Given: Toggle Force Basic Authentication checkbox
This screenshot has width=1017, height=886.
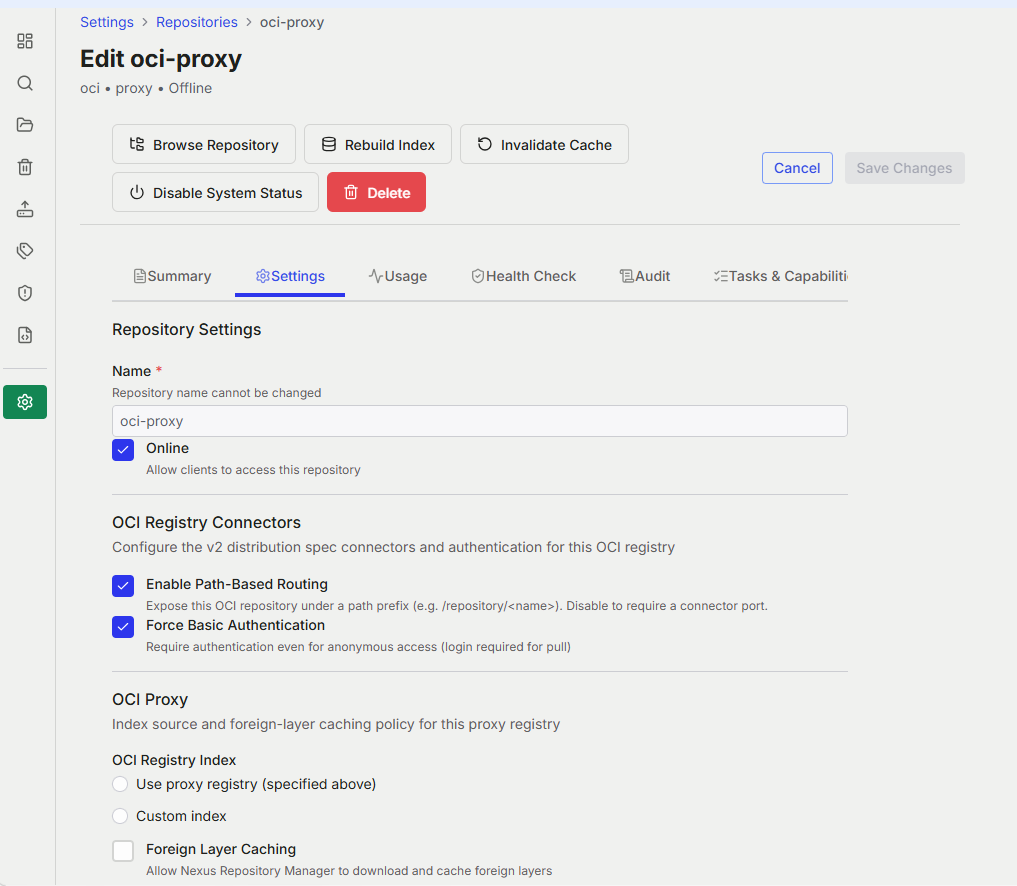Looking at the screenshot, I should [123, 627].
